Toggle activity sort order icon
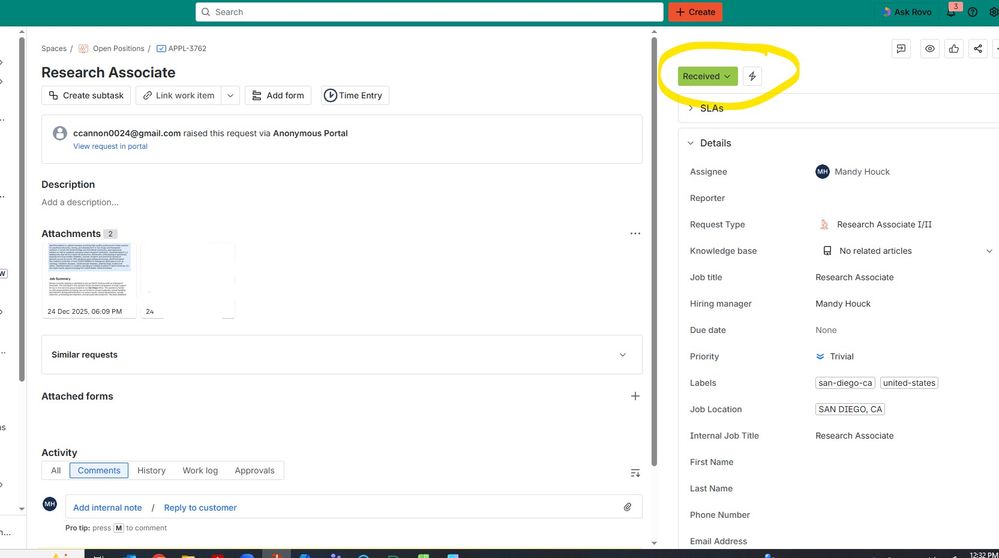 [635, 473]
